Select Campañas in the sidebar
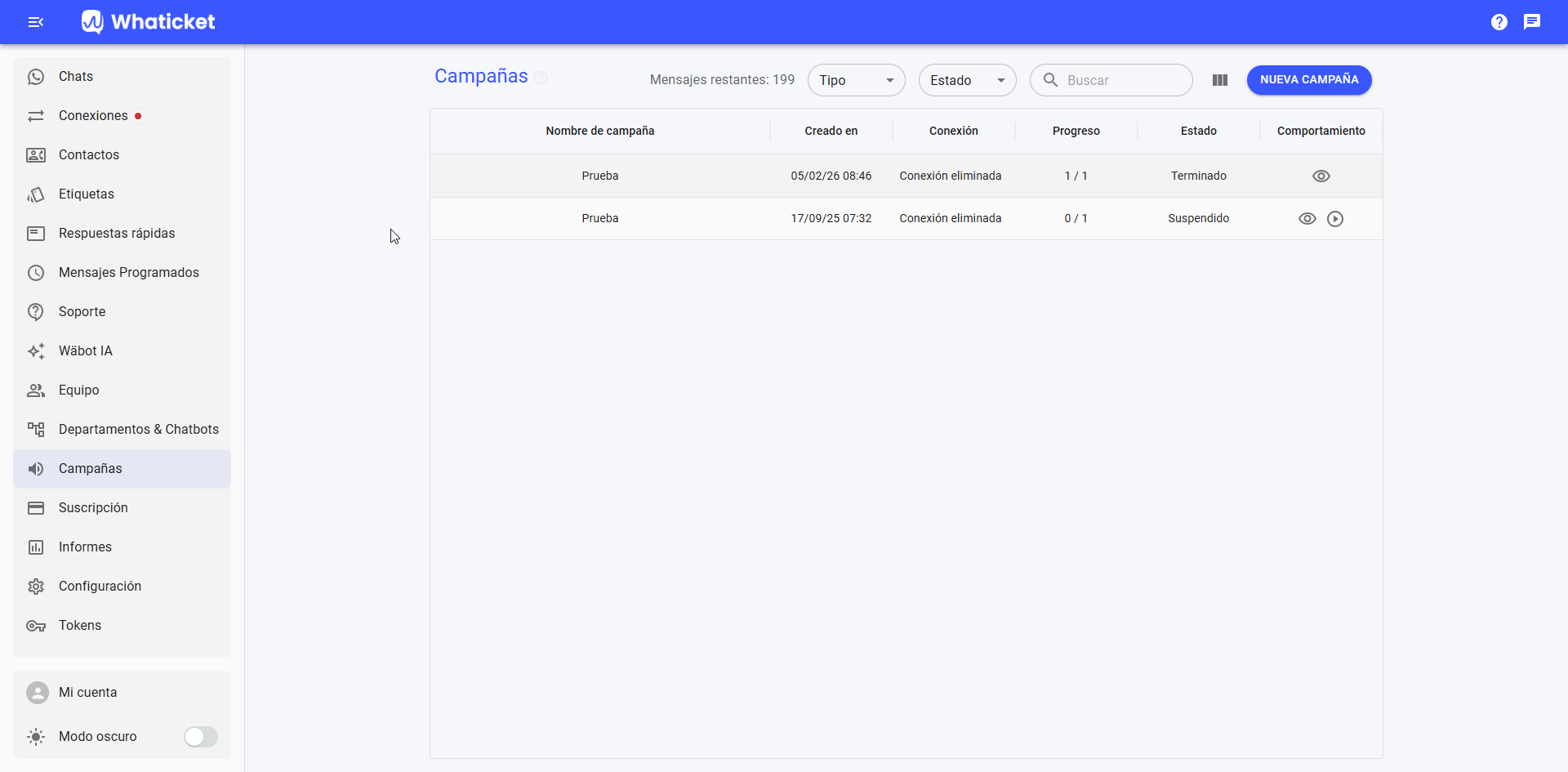The height and width of the screenshot is (772, 1568). coord(122,469)
